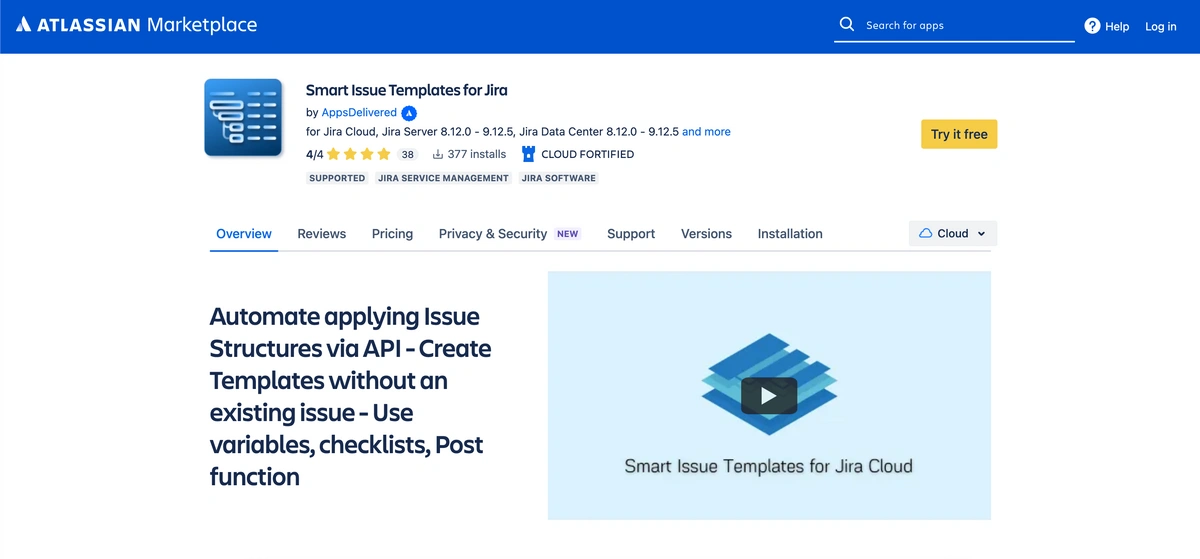Click the CLOUD FORTIFIED label

click(x=588, y=154)
